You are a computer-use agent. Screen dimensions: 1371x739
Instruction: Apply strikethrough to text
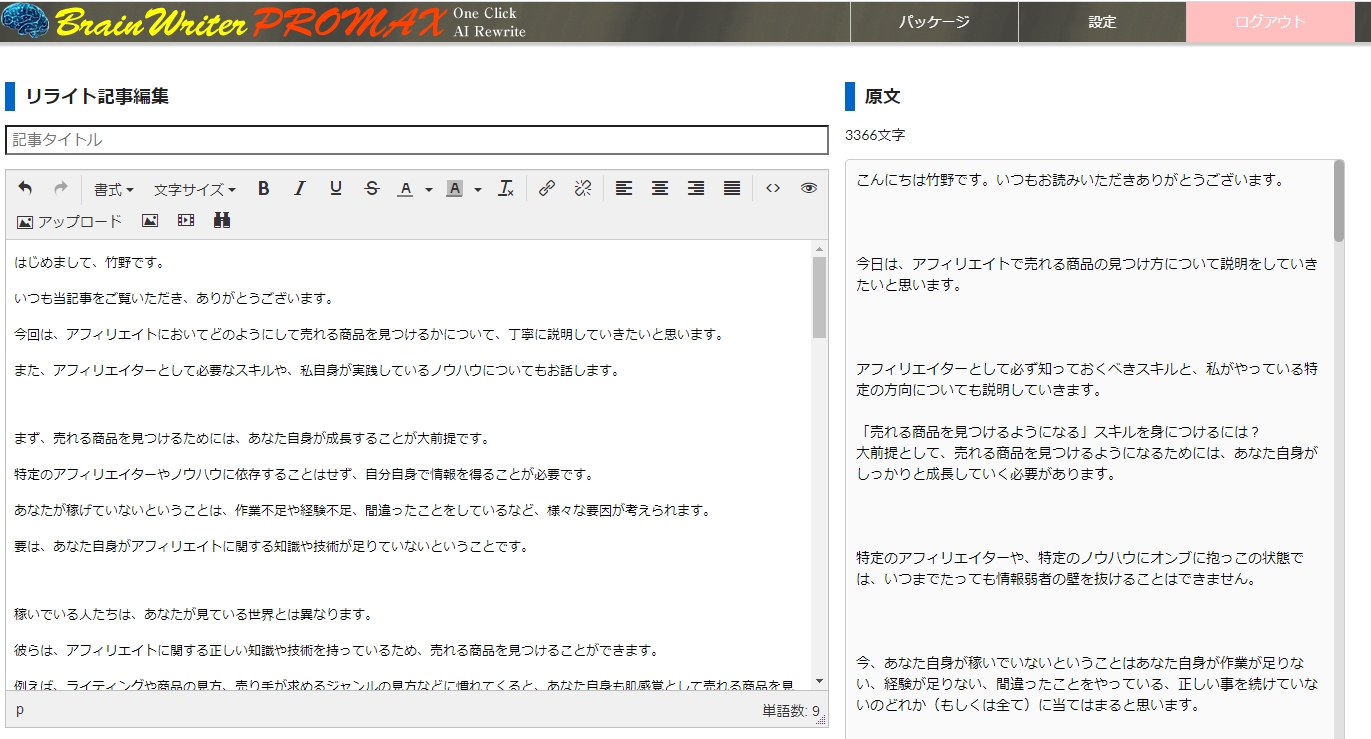point(371,189)
